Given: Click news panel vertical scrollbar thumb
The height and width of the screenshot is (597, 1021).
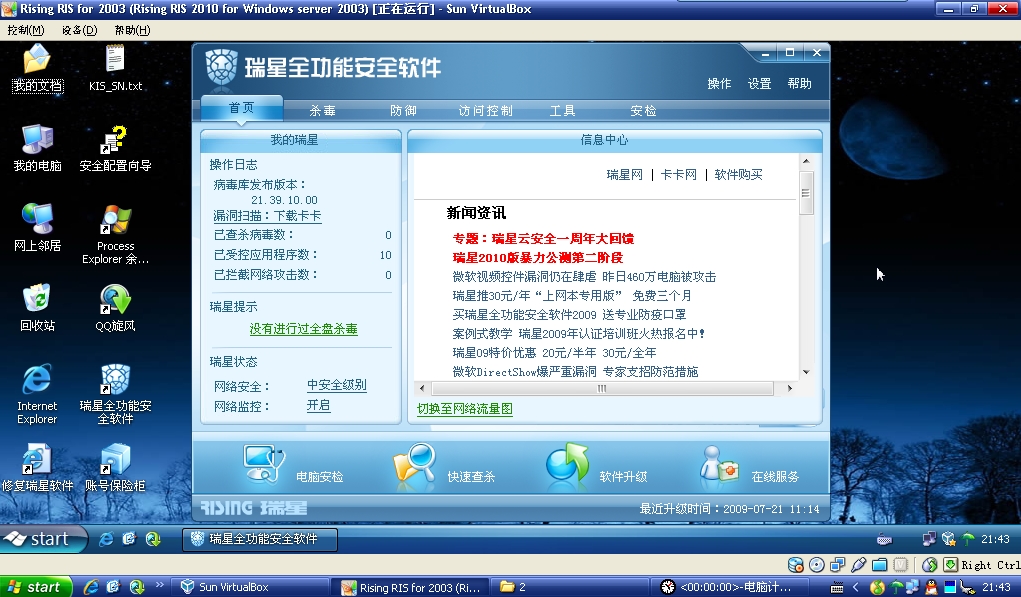Looking at the screenshot, I should click(x=806, y=193).
